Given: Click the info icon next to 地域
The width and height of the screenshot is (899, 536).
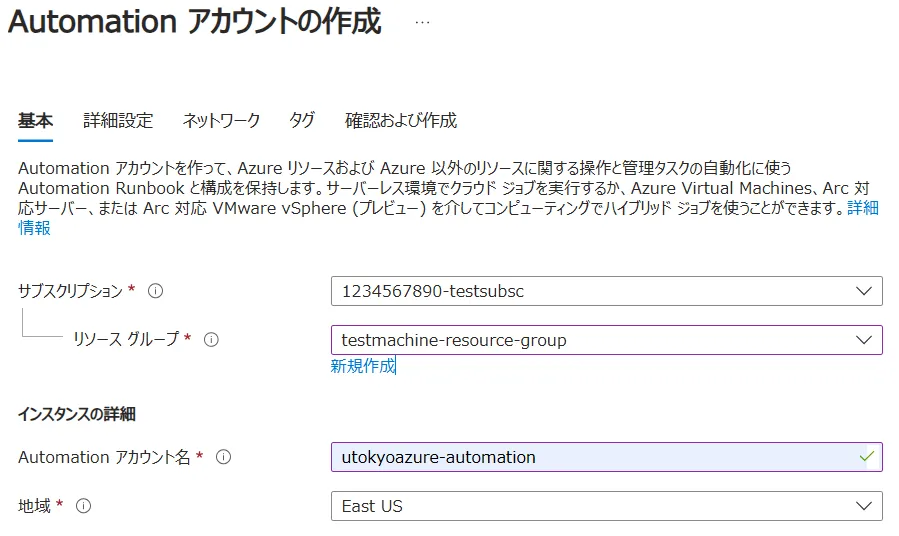Looking at the screenshot, I should (x=84, y=506).
